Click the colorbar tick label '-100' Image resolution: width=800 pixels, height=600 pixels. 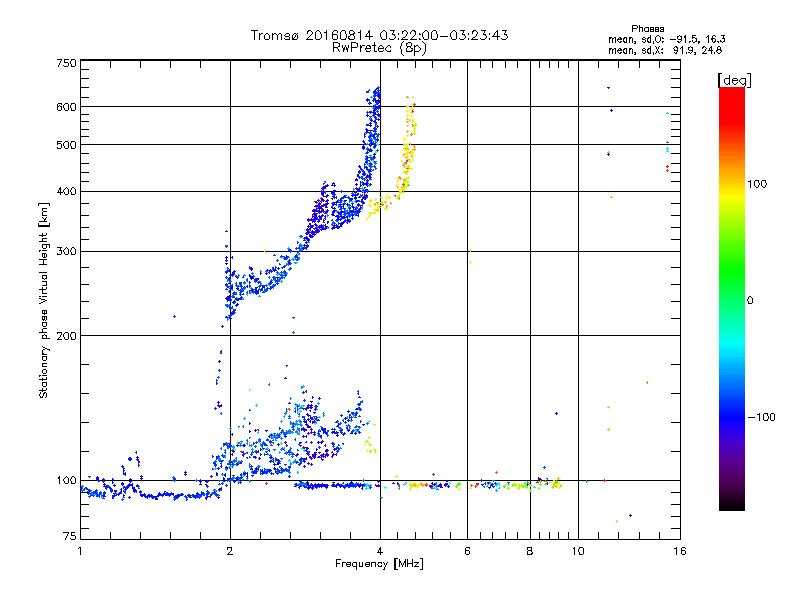coord(761,417)
